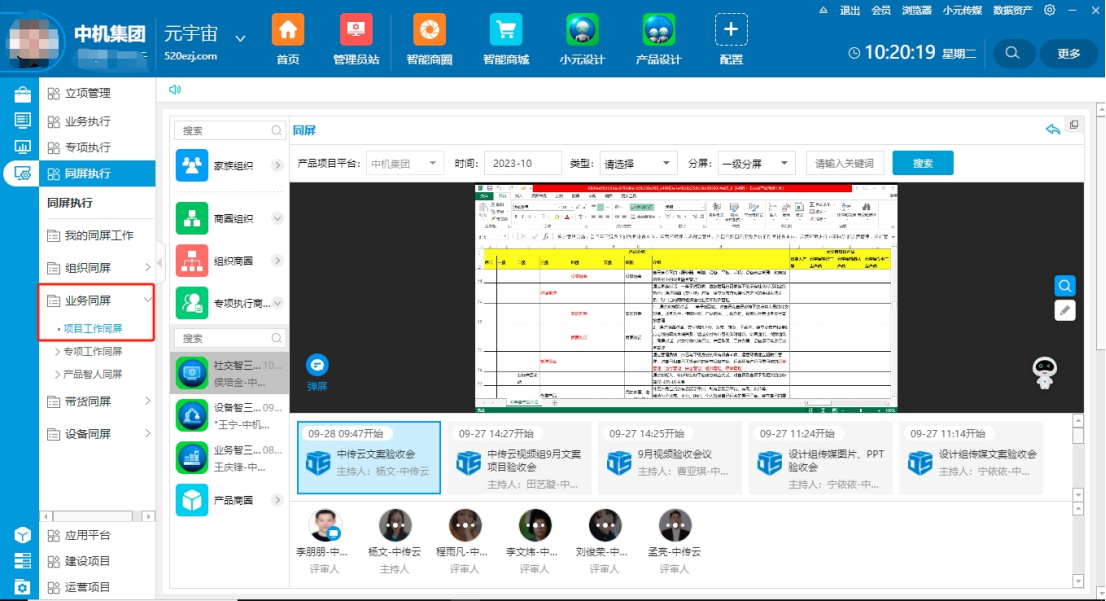The height and width of the screenshot is (601, 1106).
Task: Open 立项管理 menu item
Action: point(87,93)
